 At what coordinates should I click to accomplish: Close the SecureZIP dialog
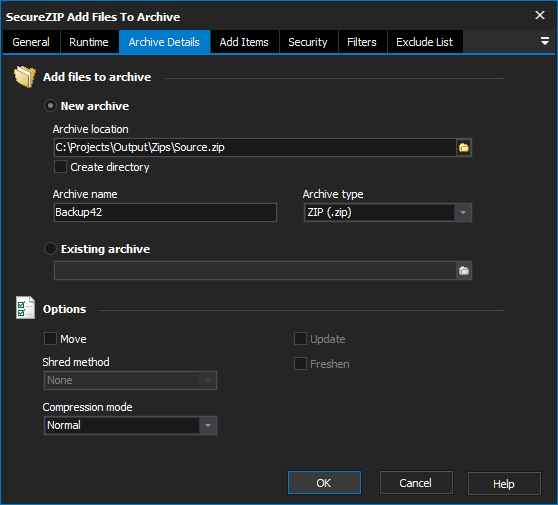[x=540, y=15]
